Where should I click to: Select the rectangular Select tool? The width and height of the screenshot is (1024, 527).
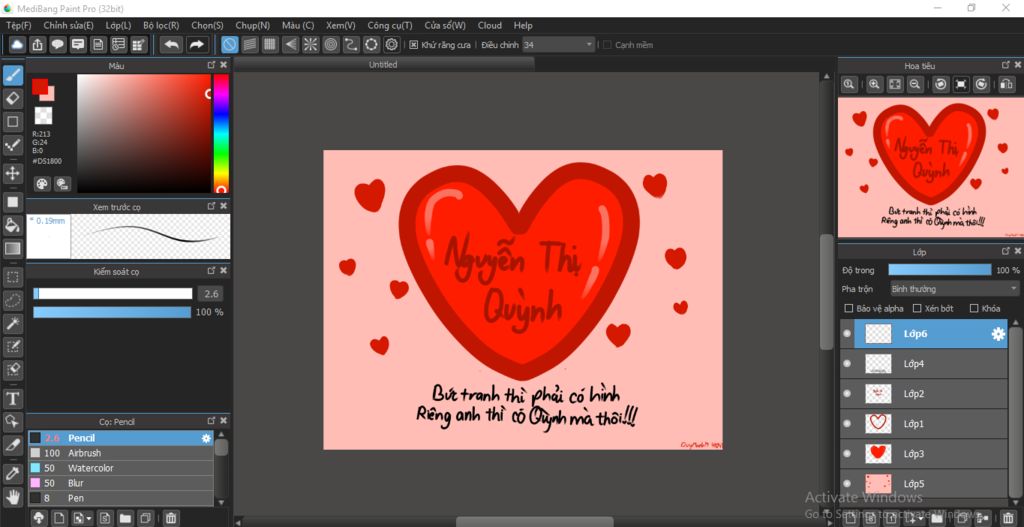tap(12, 277)
